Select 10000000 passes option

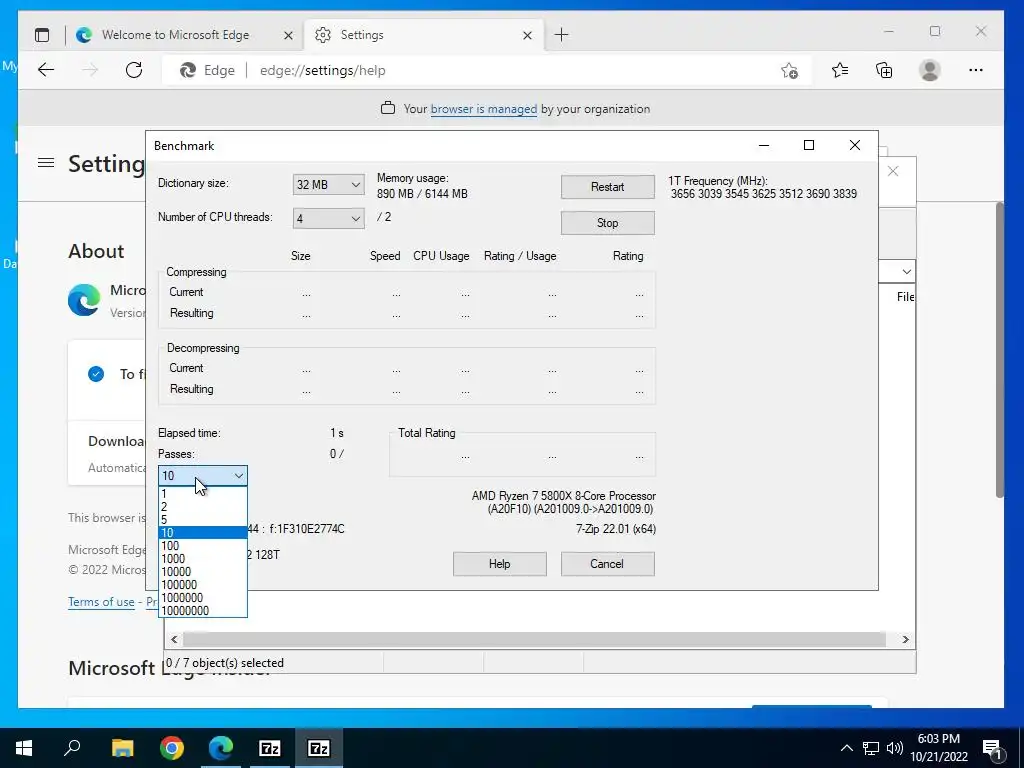pyautogui.click(x=202, y=611)
